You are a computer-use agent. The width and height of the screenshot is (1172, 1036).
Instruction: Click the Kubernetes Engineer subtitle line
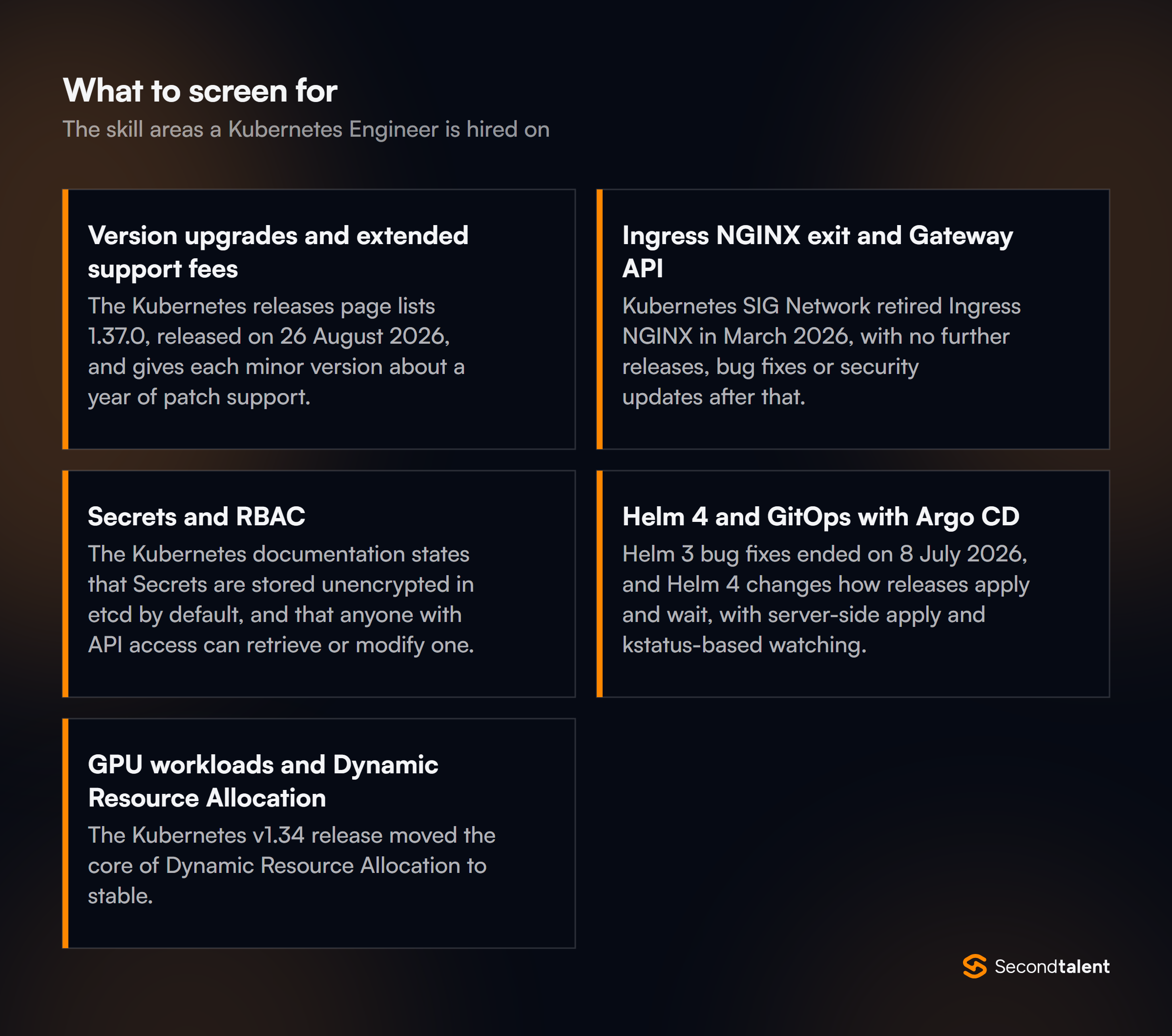click(x=306, y=129)
